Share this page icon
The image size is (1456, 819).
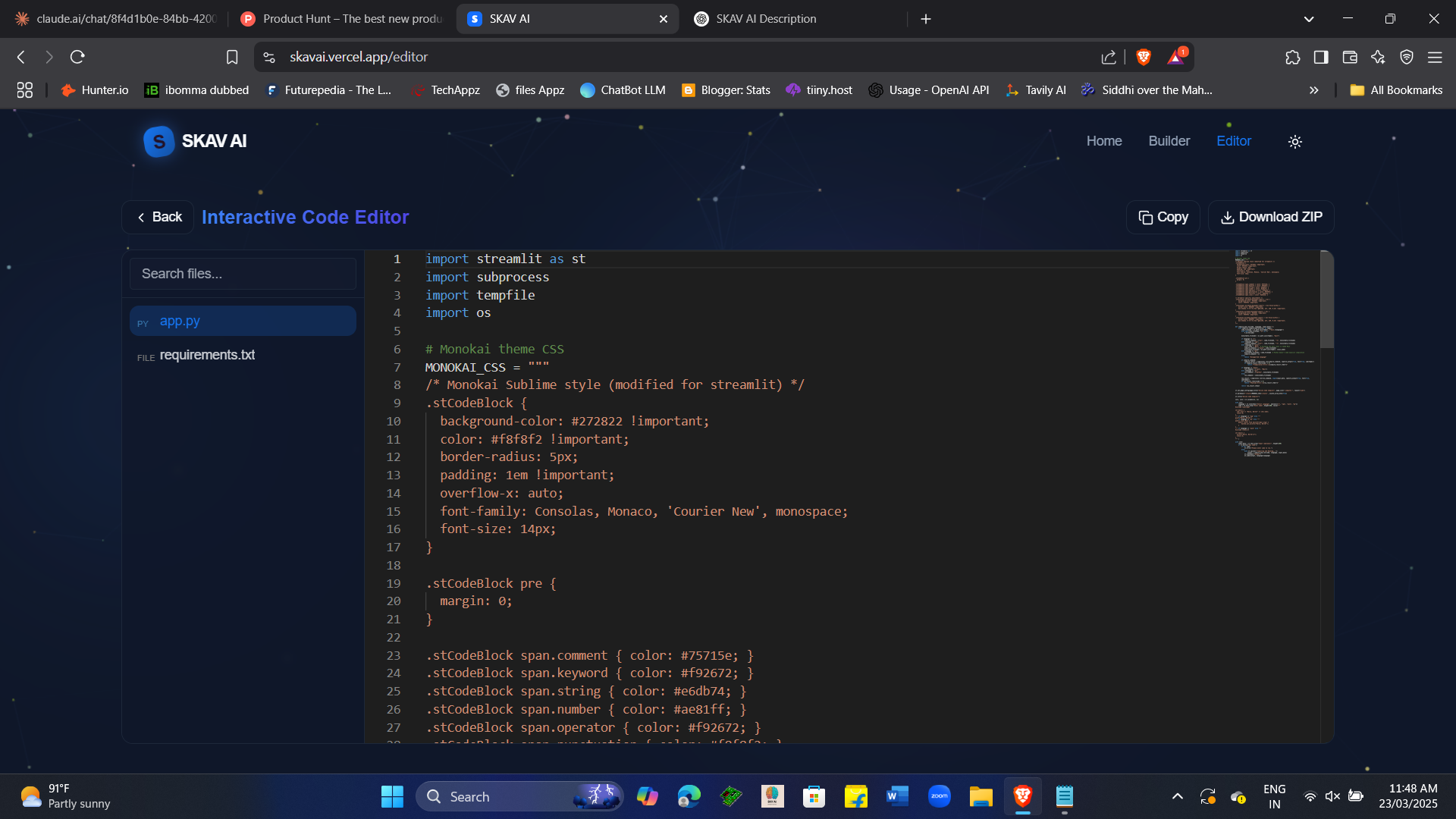pos(1109,57)
